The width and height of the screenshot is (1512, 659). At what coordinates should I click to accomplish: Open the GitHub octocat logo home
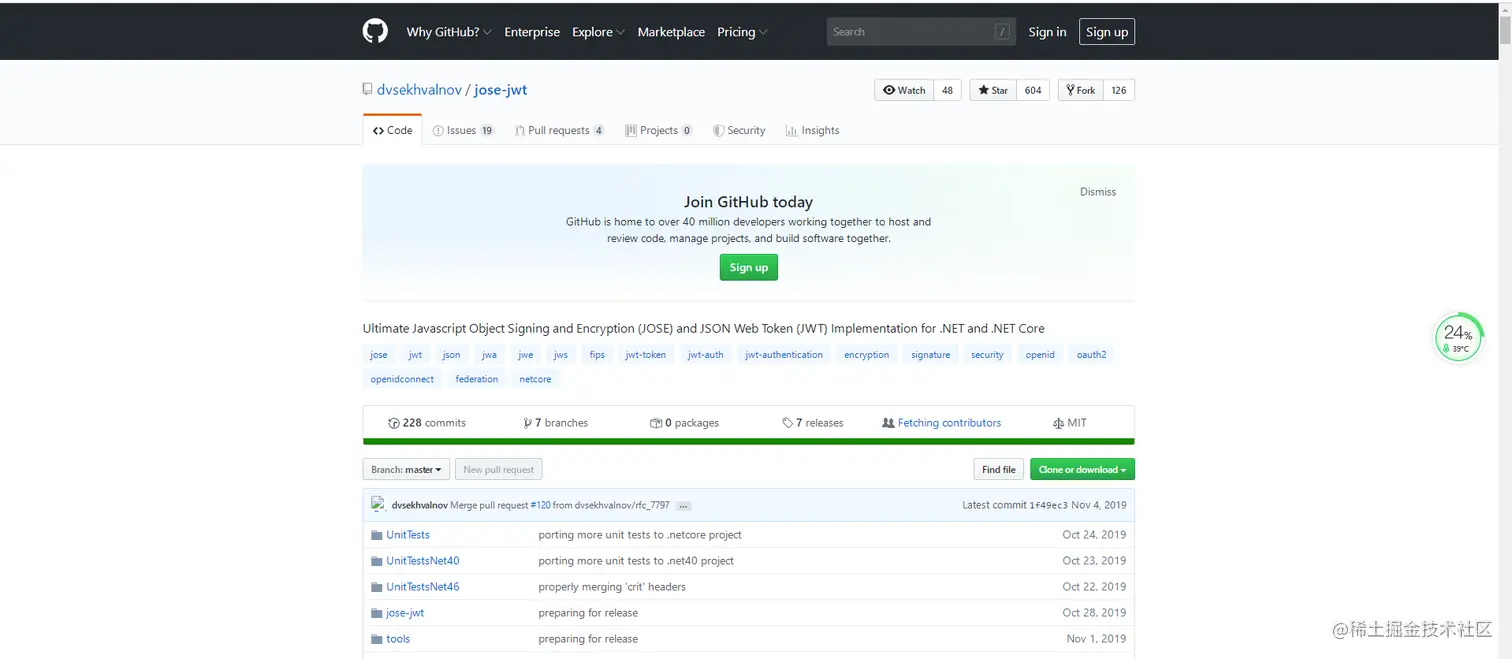pos(375,32)
